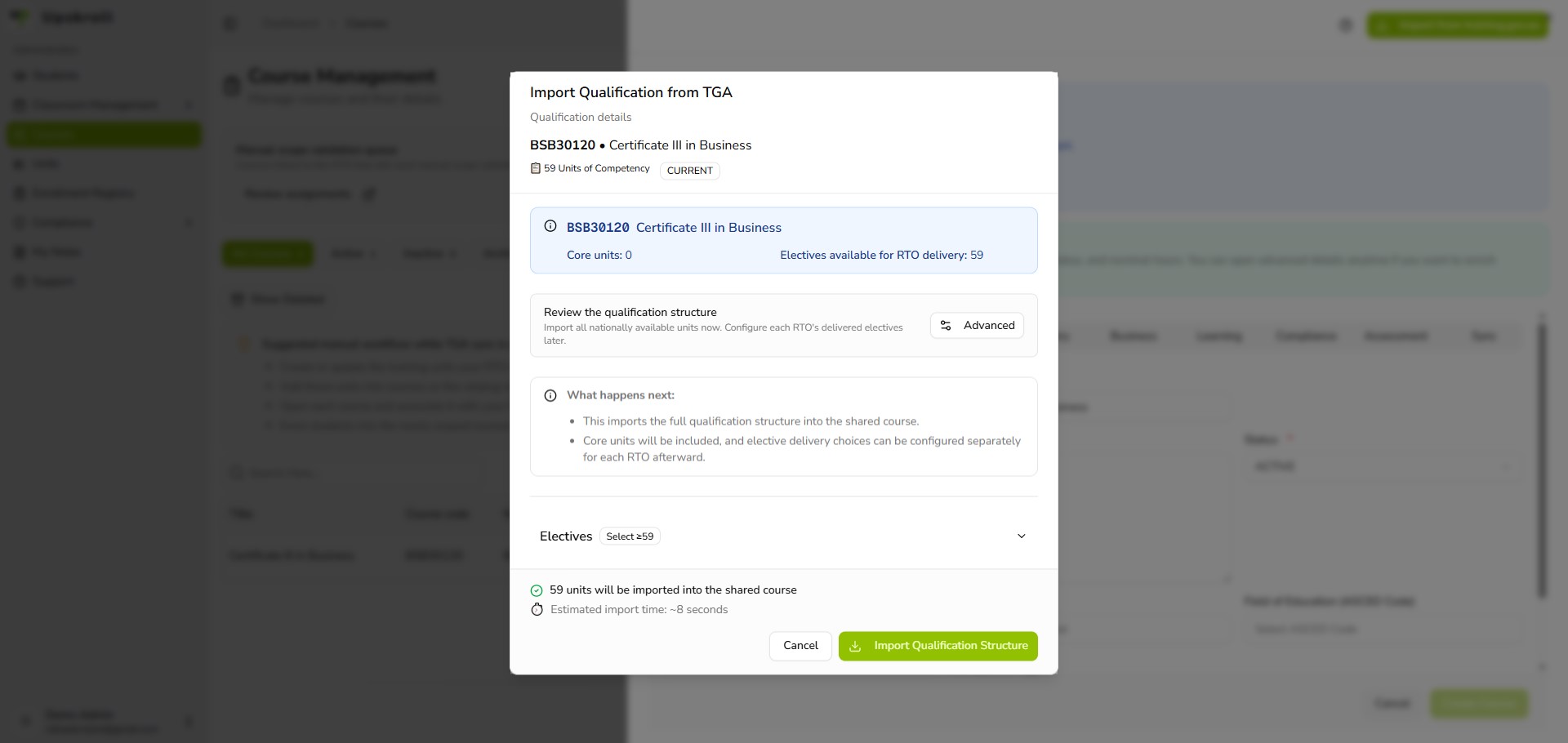Image resolution: width=1568 pixels, height=743 pixels.
Task: Open Advanced qualification structure options
Action: click(x=977, y=326)
